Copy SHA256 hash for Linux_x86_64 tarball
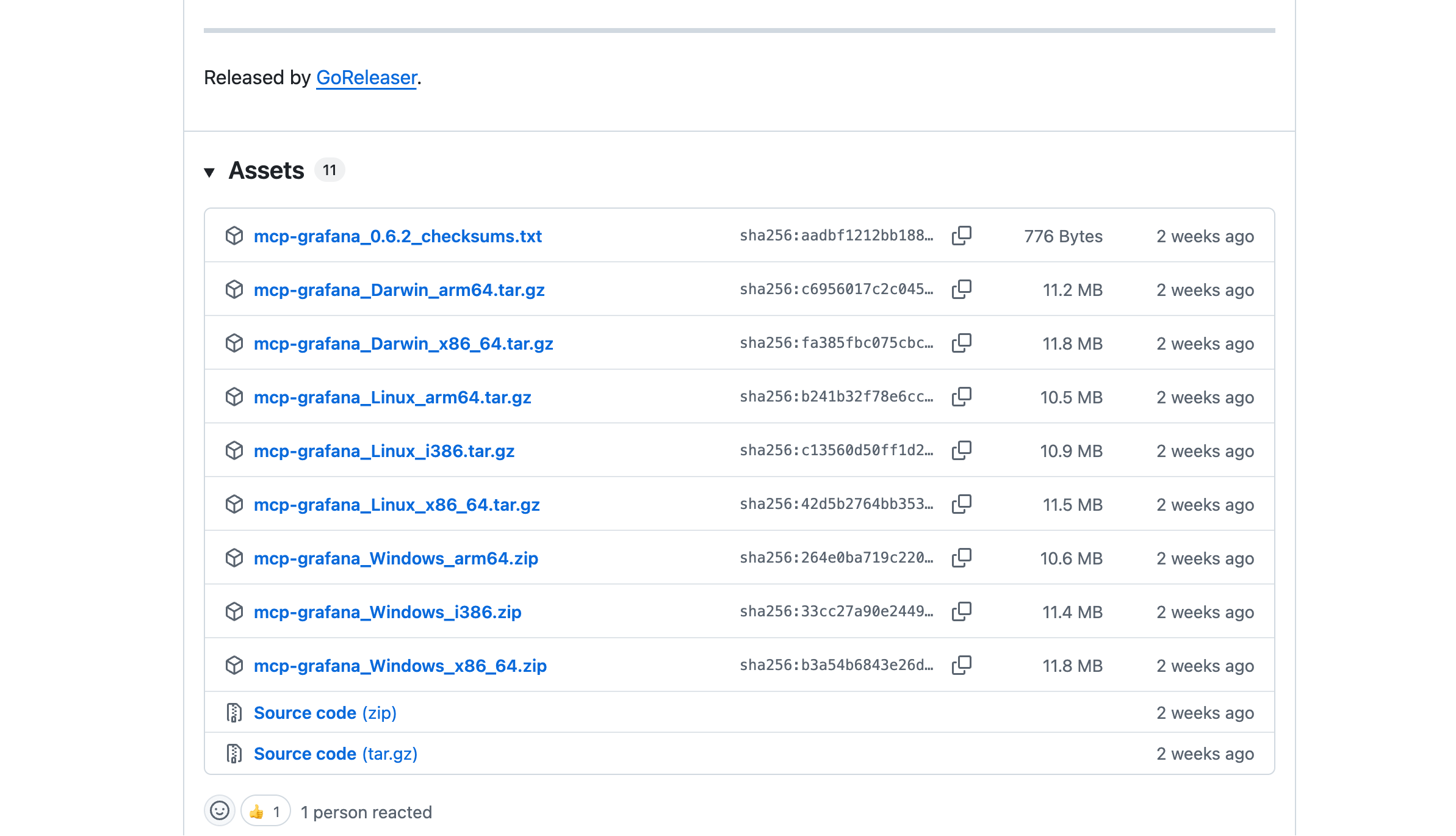This screenshot has height=836, width=1456. tap(961, 504)
